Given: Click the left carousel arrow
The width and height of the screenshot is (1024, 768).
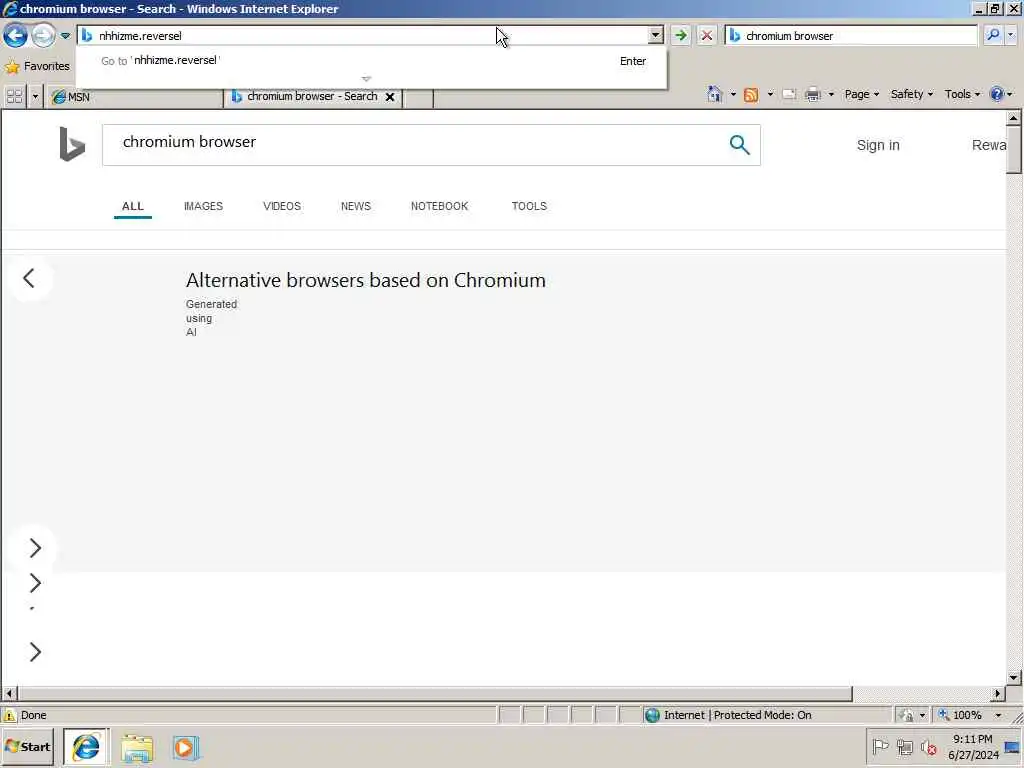Looking at the screenshot, I should tap(29, 278).
